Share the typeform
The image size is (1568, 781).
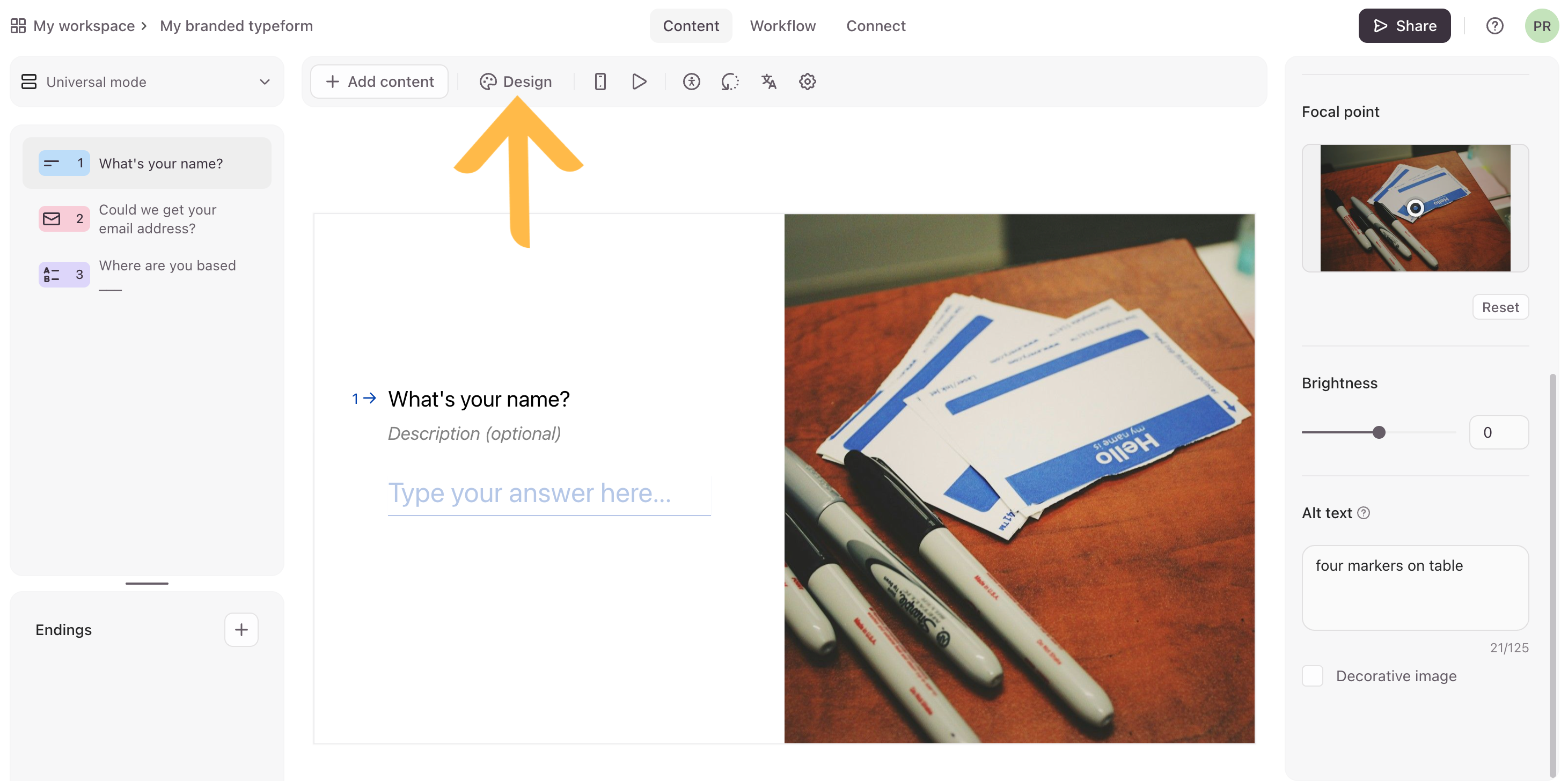pyautogui.click(x=1404, y=26)
